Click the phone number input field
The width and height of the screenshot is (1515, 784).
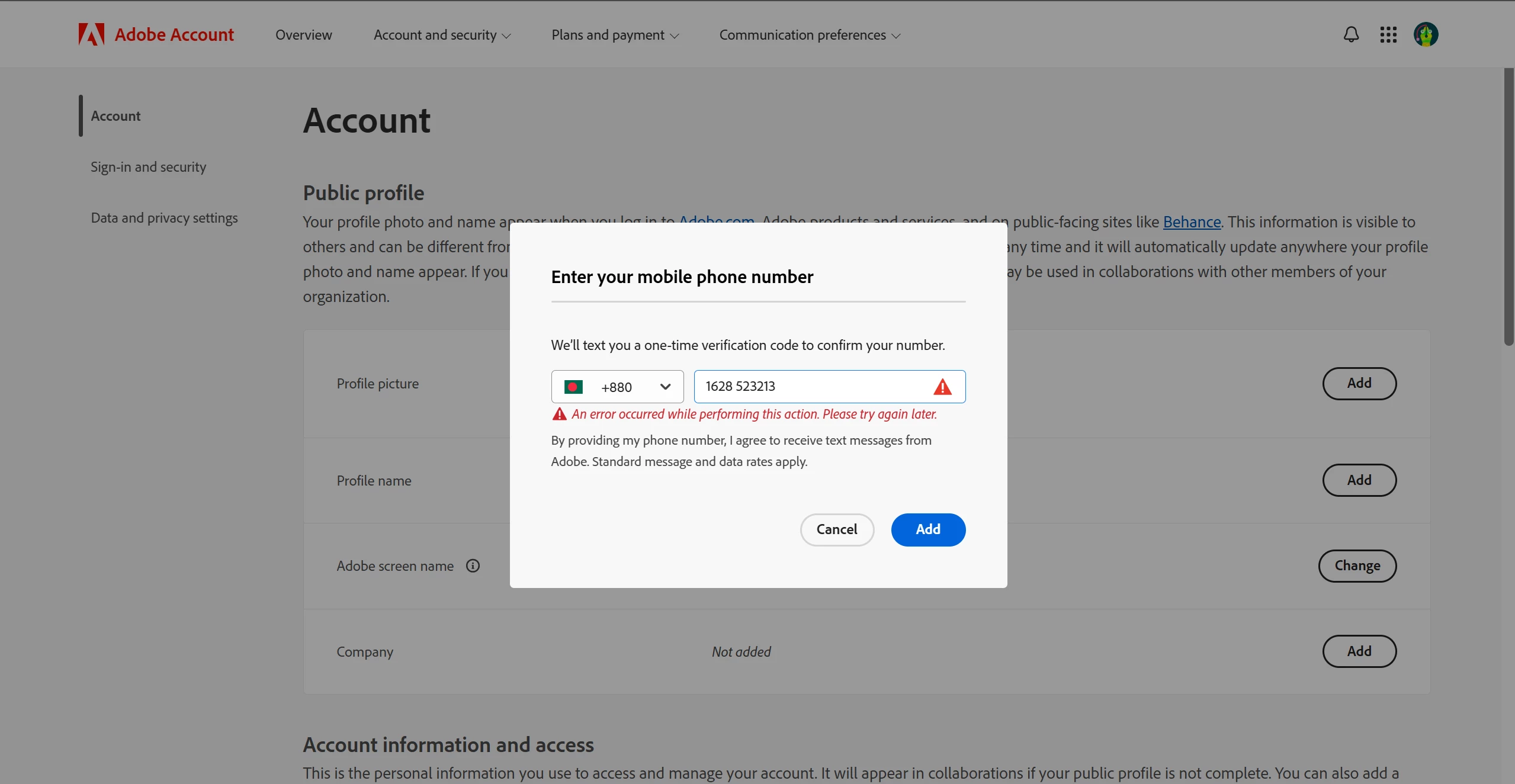click(811, 387)
